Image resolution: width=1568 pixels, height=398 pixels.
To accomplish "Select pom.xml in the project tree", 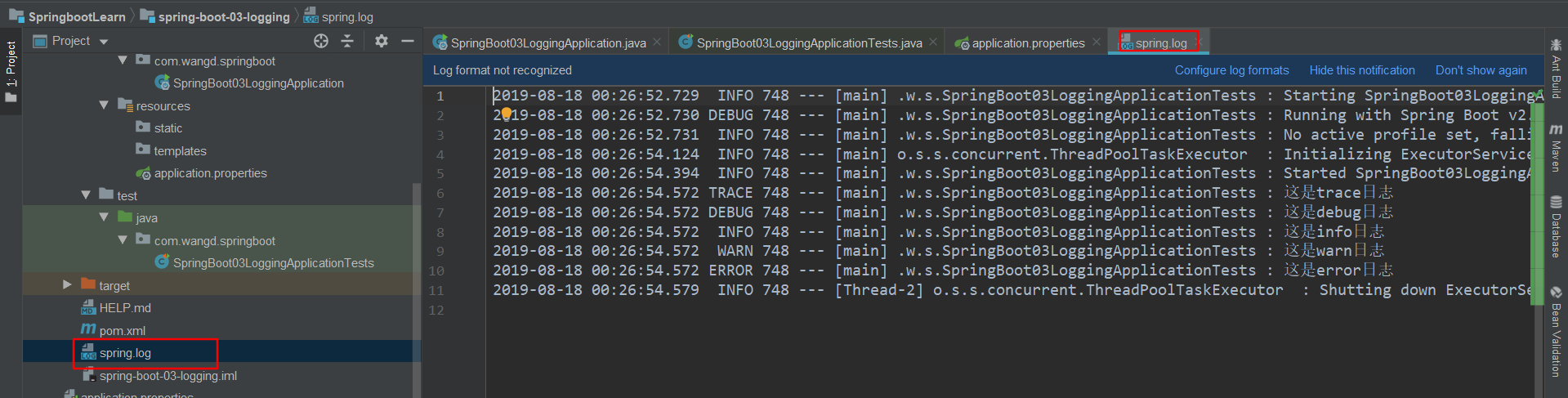I will [x=122, y=330].
